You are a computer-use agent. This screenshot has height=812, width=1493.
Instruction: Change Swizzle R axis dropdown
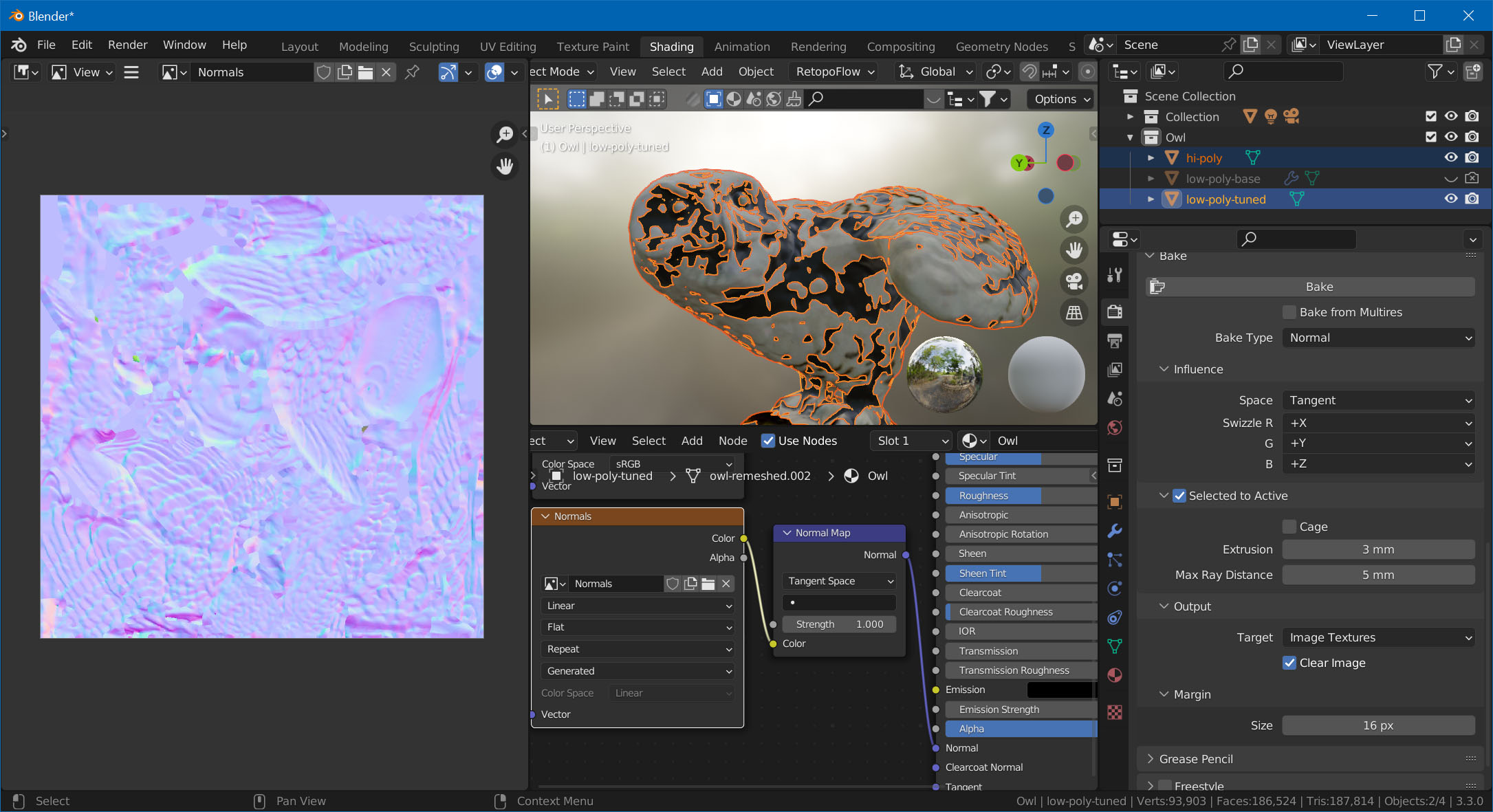(x=1379, y=423)
